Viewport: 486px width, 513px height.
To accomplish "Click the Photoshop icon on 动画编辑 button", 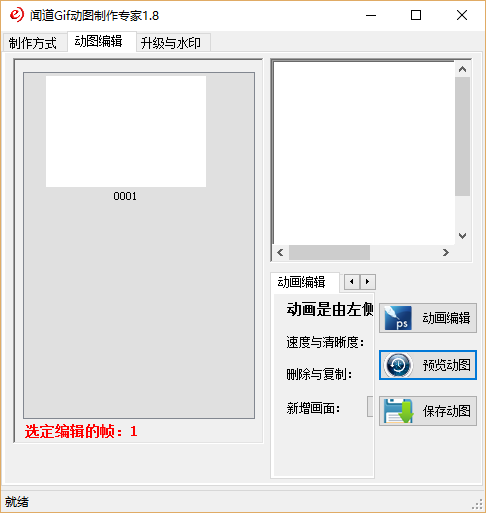I will (x=398, y=318).
